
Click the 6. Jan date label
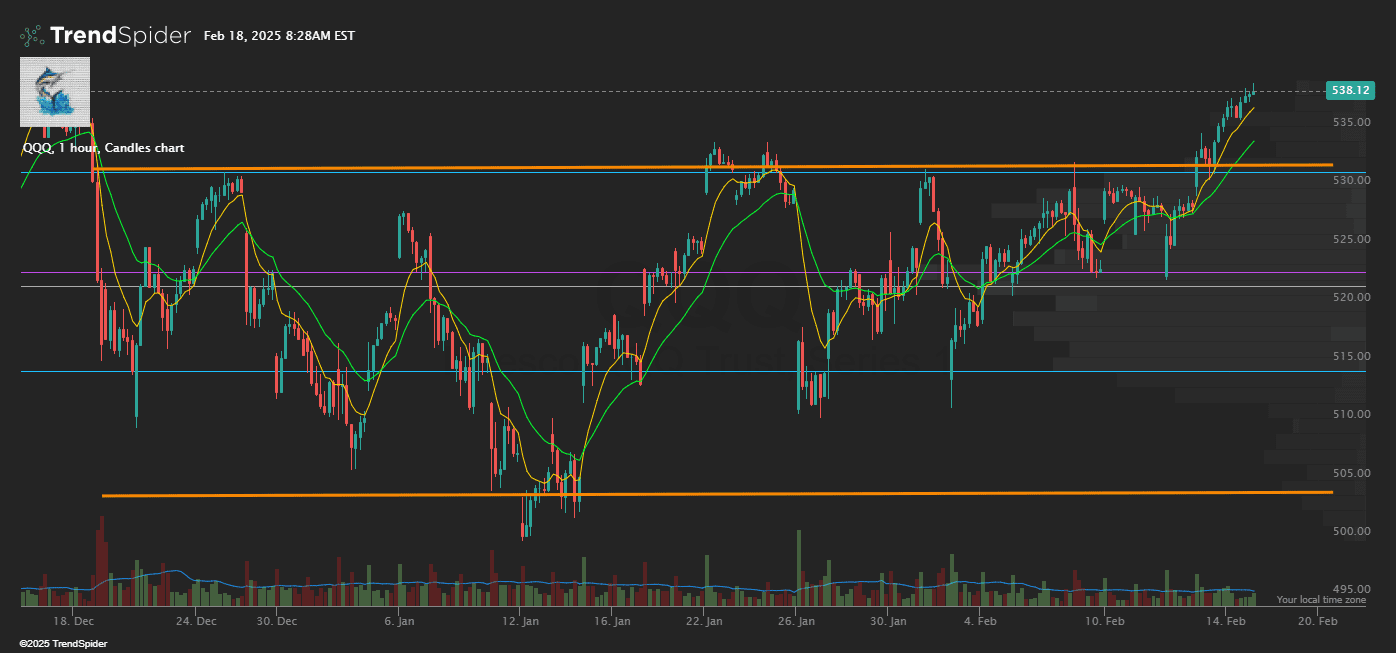pyautogui.click(x=399, y=621)
